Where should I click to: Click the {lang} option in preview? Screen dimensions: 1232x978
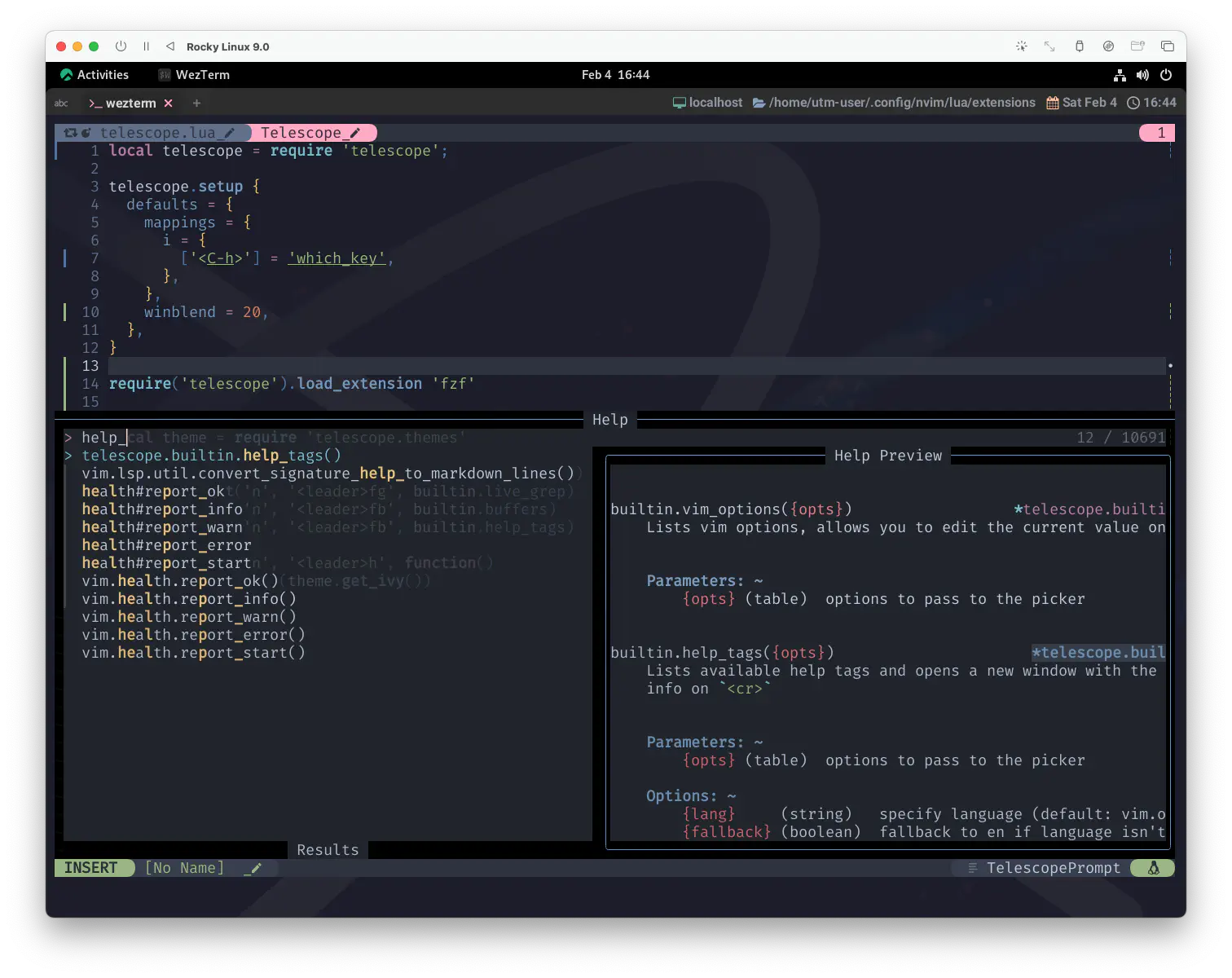click(708, 814)
